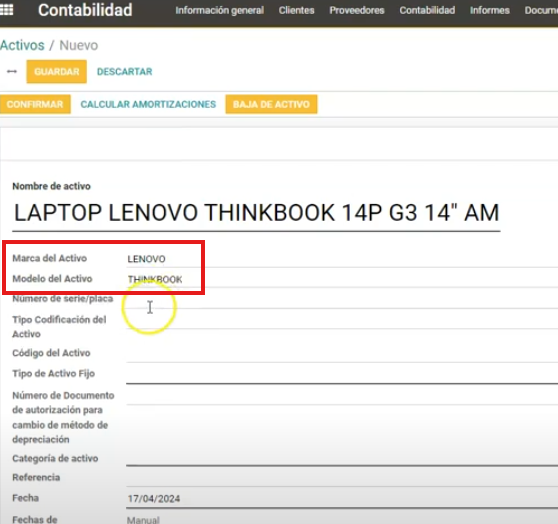Edit the Nombre de activo field
Viewport: 558px width, 524px height.
click(x=256, y=213)
